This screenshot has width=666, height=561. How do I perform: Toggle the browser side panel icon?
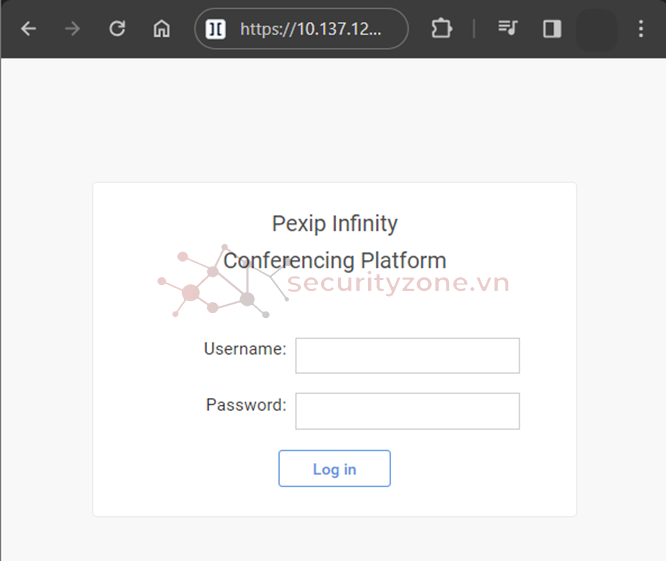coord(552,29)
